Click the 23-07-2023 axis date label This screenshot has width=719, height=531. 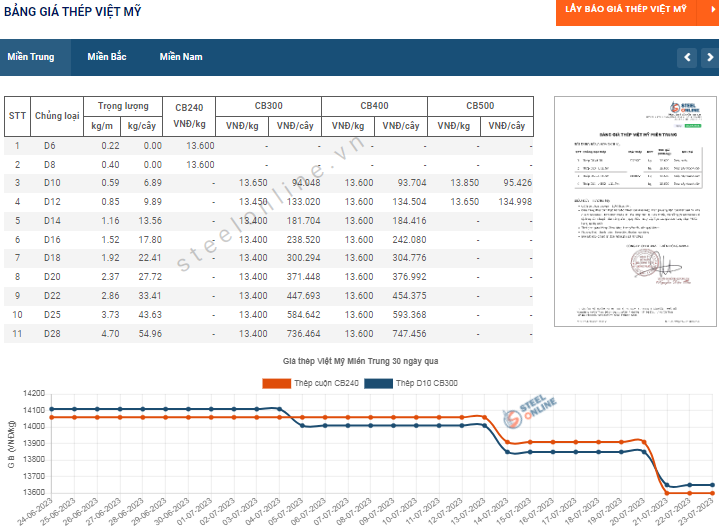coord(696,512)
